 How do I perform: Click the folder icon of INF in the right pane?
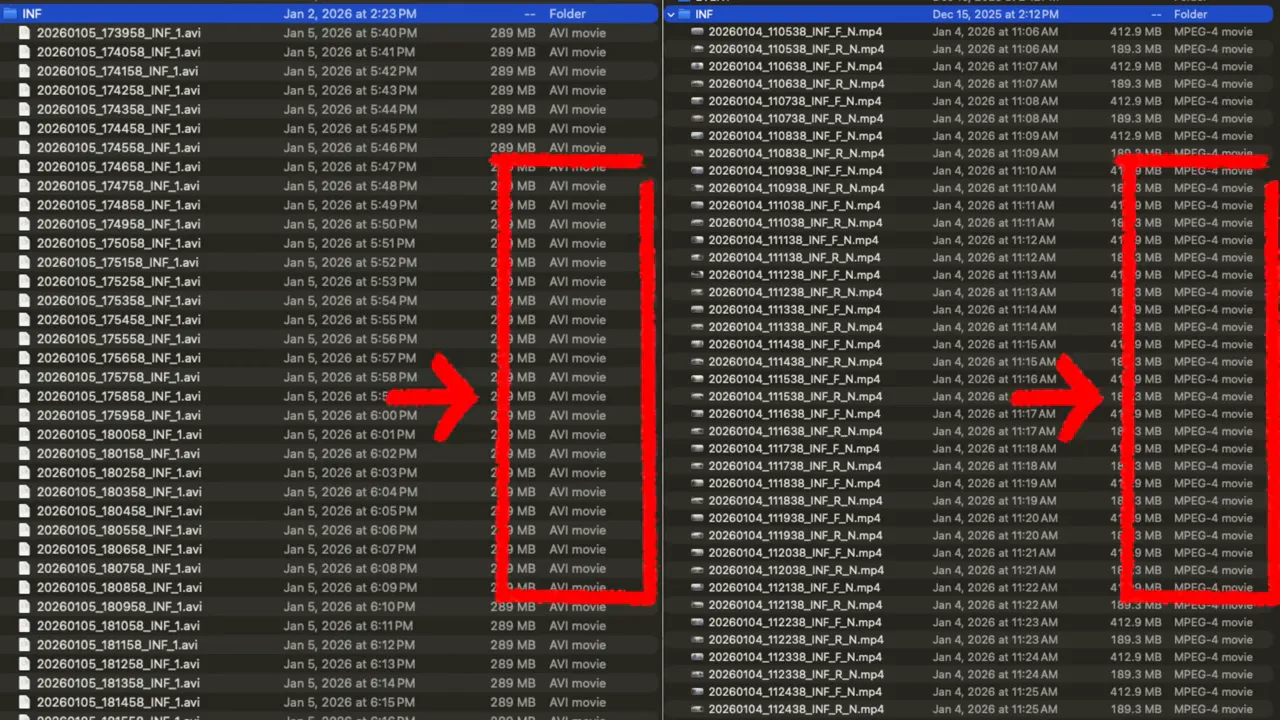[684, 14]
